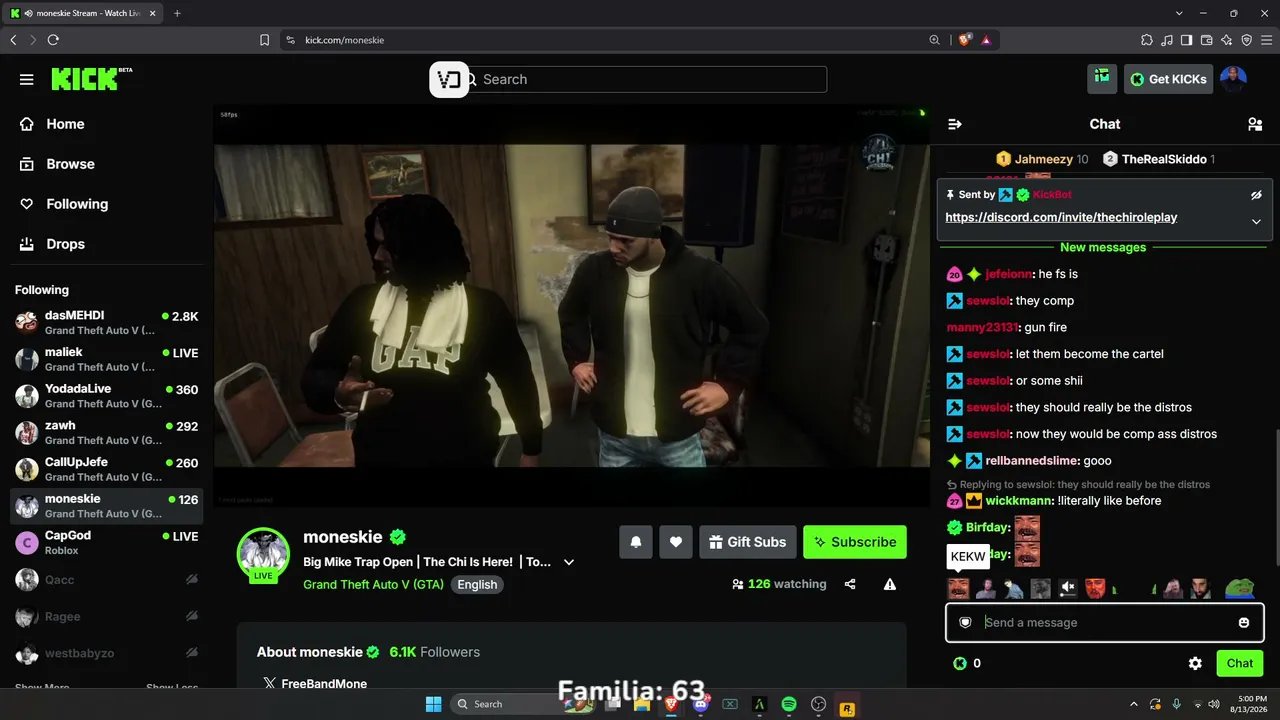The width and height of the screenshot is (1280, 720).
Task: Expand the pinned message chevron
Action: [x=1256, y=221]
